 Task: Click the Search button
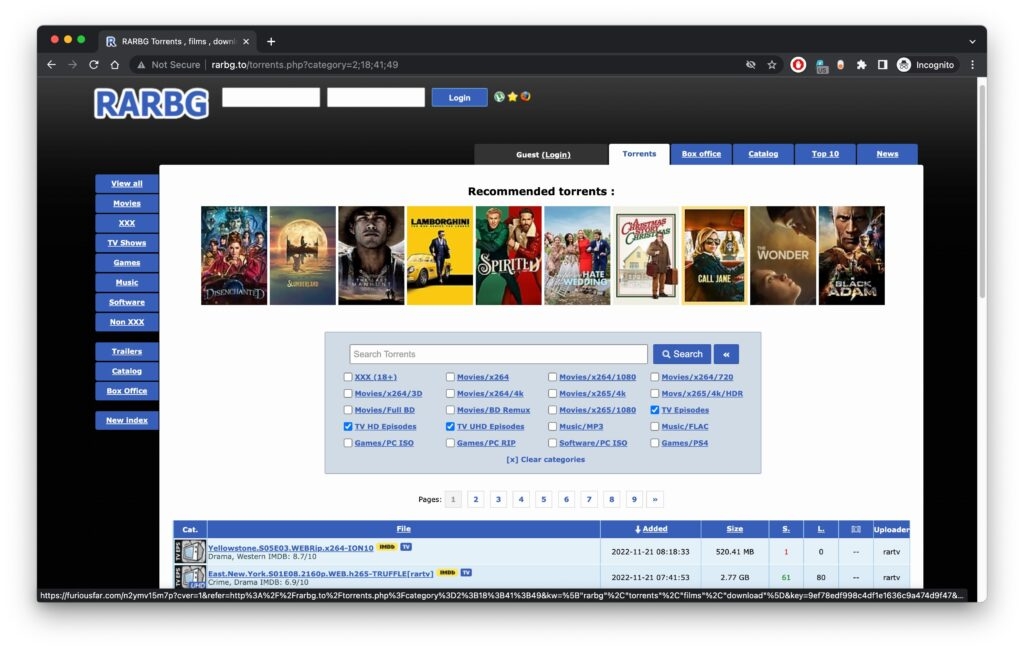tap(682, 354)
